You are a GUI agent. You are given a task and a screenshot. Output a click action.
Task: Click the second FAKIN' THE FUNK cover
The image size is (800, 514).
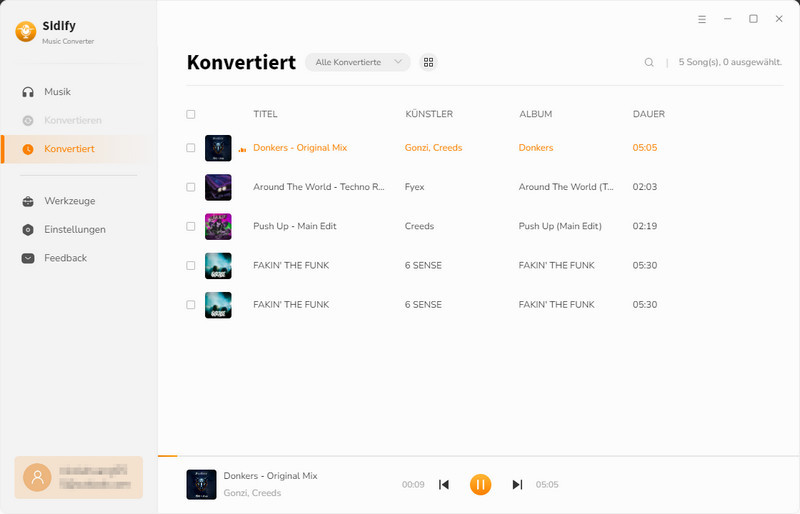point(218,305)
